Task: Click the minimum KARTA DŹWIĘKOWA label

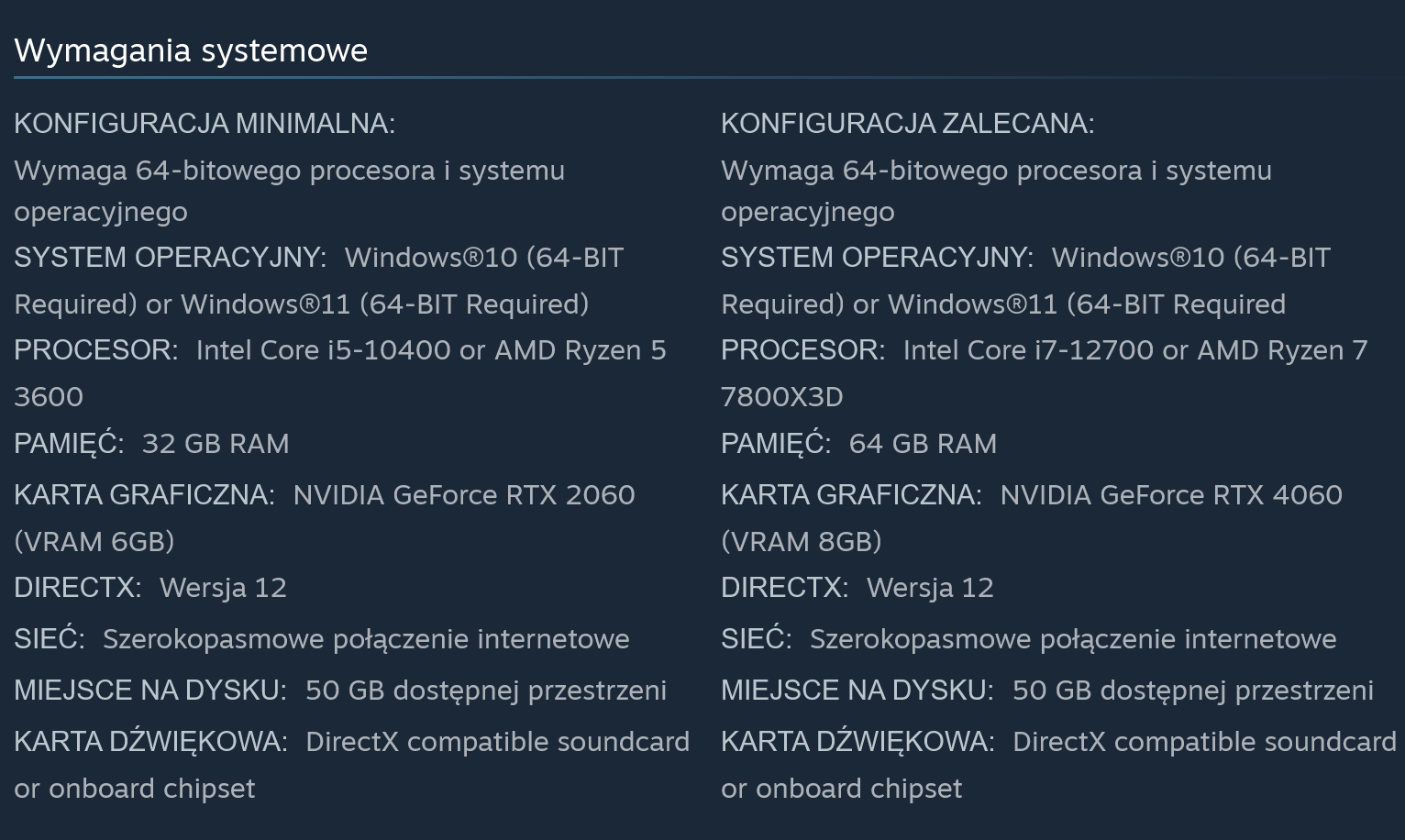Action: (x=151, y=741)
